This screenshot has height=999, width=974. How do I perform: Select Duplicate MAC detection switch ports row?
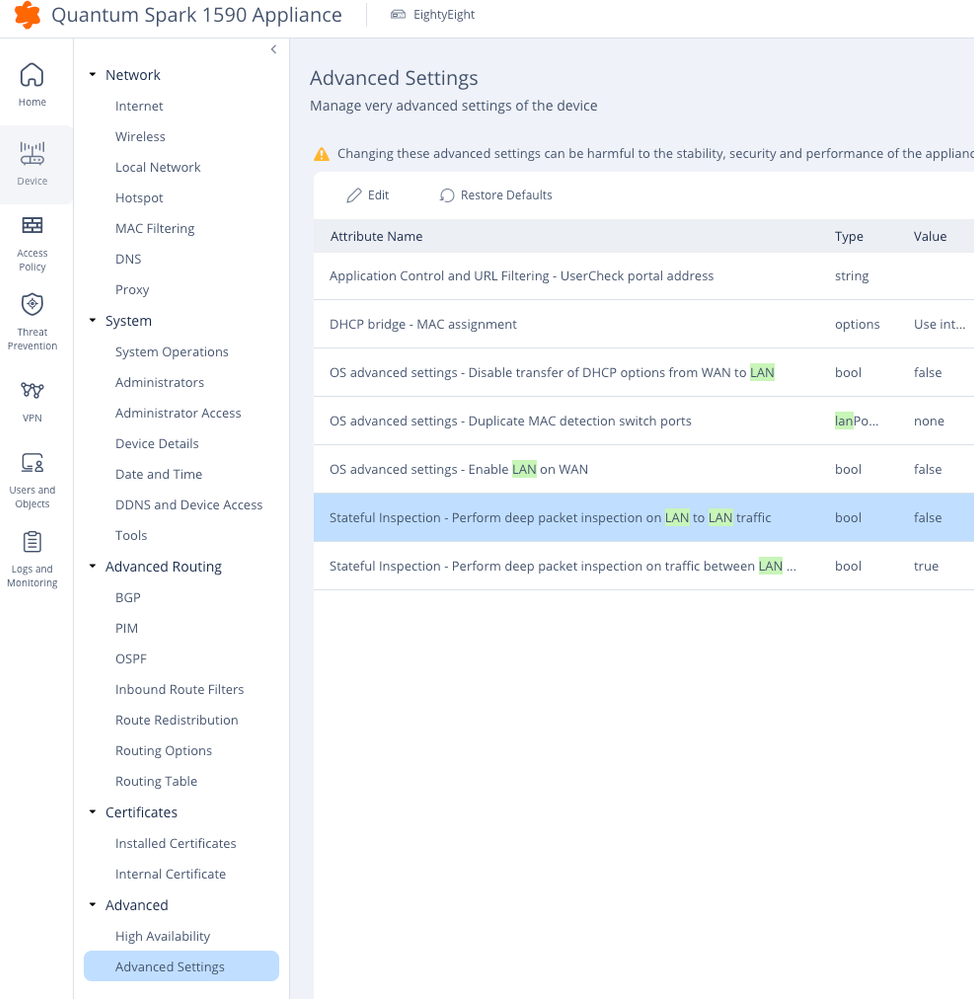(643, 421)
